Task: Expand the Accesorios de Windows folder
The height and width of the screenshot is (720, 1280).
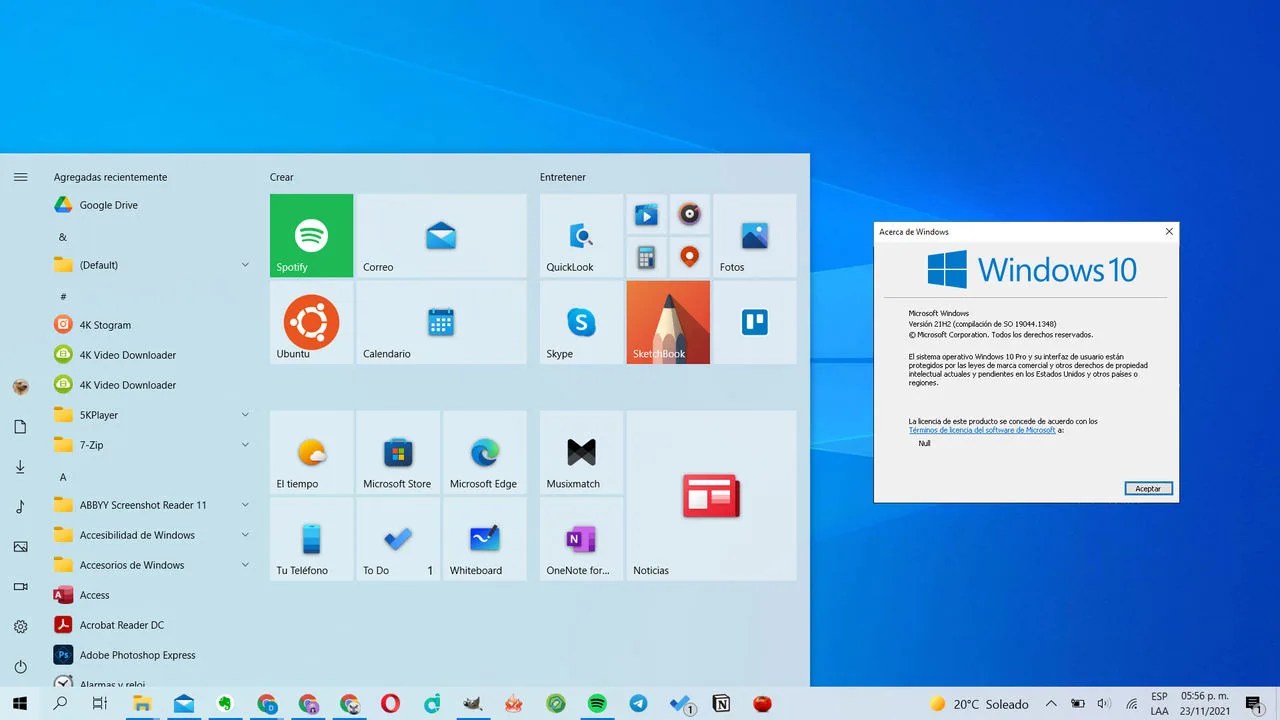Action: (x=152, y=565)
